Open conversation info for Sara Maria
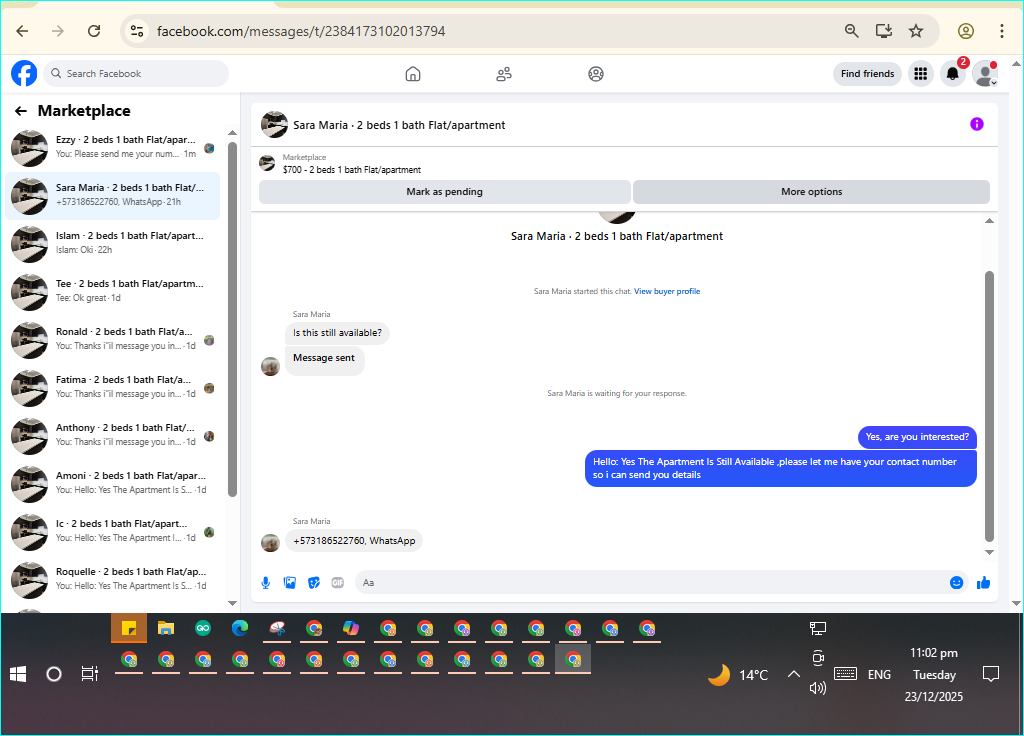Image resolution: width=1024 pixels, height=736 pixels. click(x=976, y=124)
